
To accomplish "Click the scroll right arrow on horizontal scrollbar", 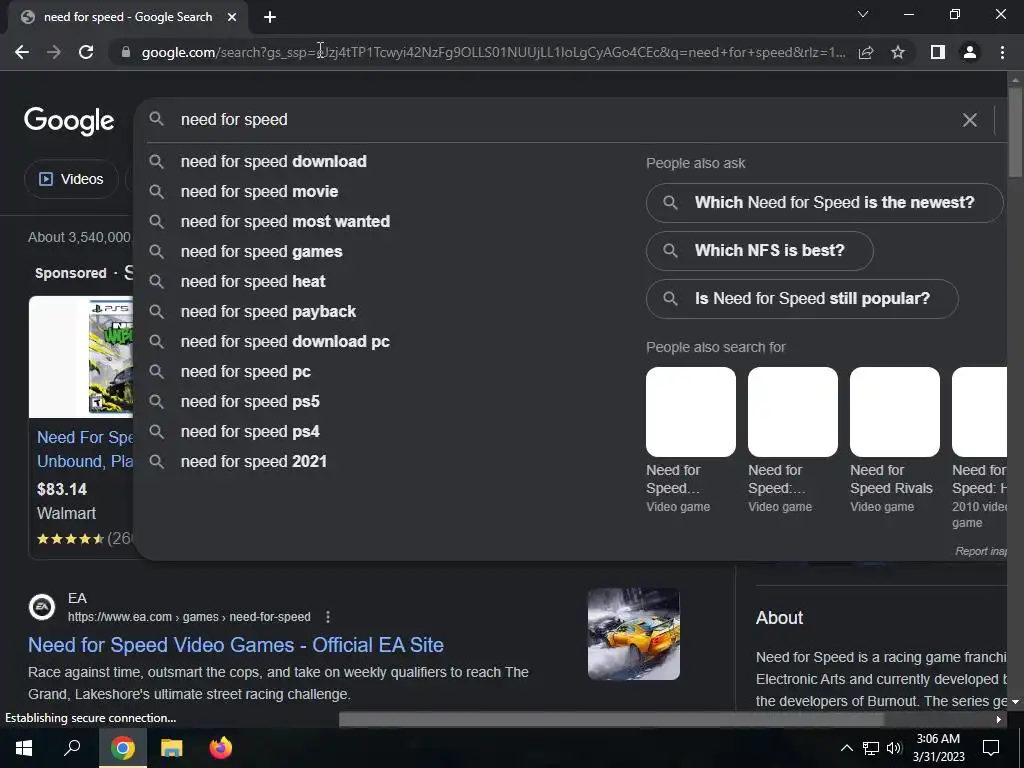I will [x=999, y=720].
